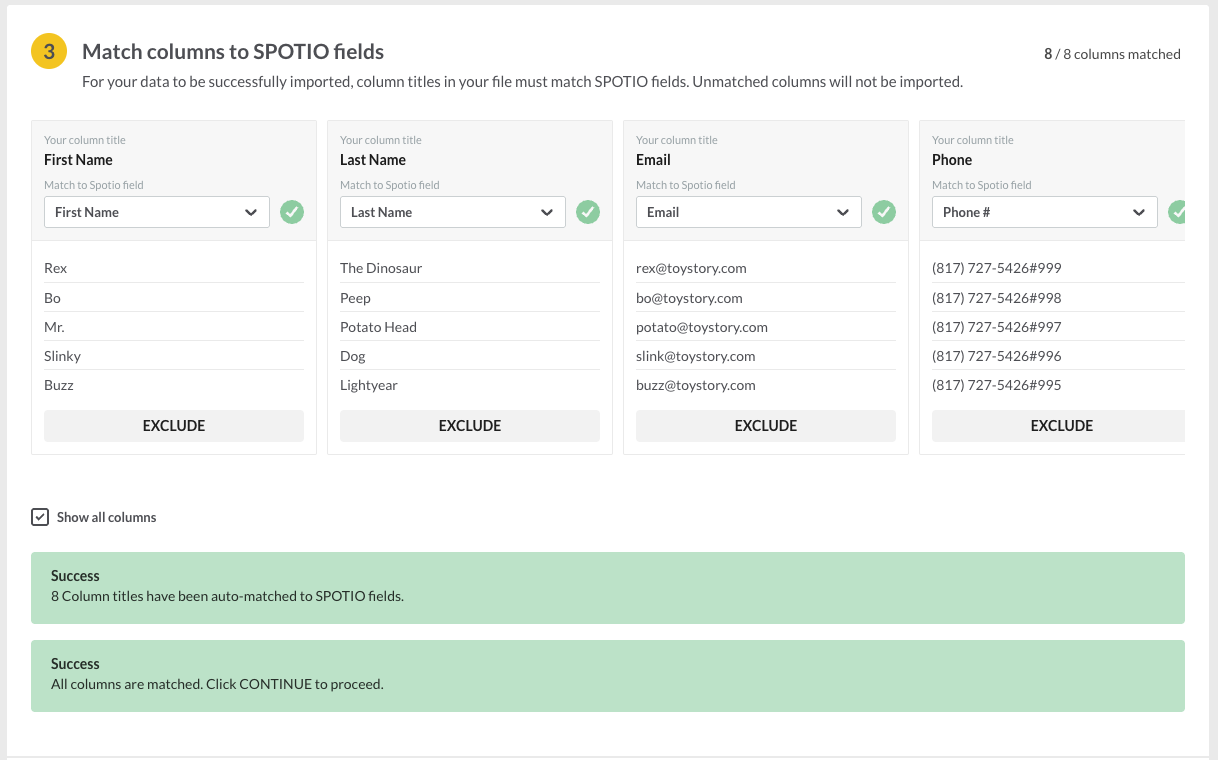Image resolution: width=1218 pixels, height=760 pixels.
Task: Click green checkmark beside Last Name dropdown
Action: click(x=588, y=212)
